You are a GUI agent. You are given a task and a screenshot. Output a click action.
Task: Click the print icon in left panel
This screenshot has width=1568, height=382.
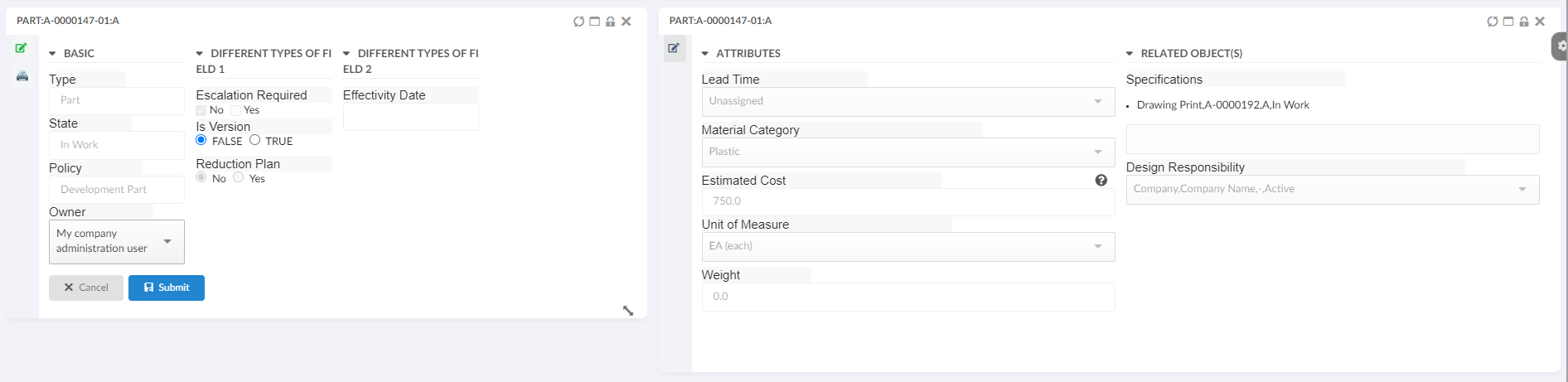click(22, 76)
